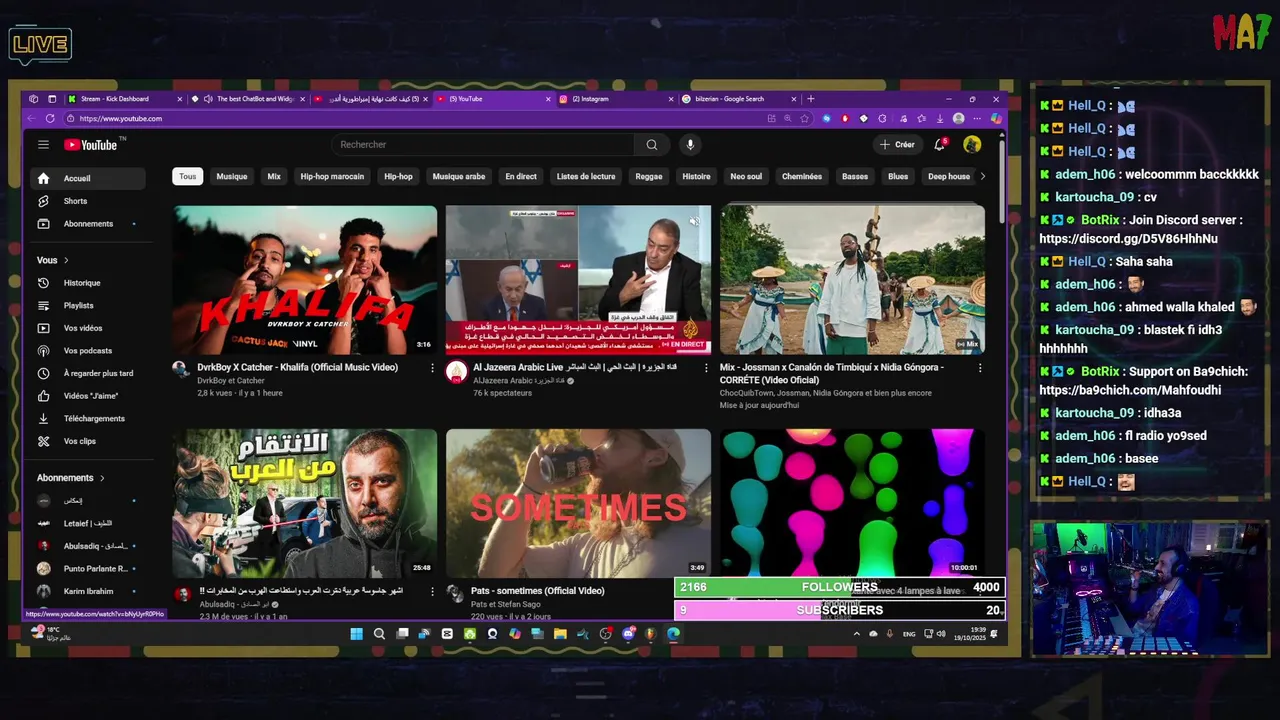Click the volume icon in the system tray

941,634
